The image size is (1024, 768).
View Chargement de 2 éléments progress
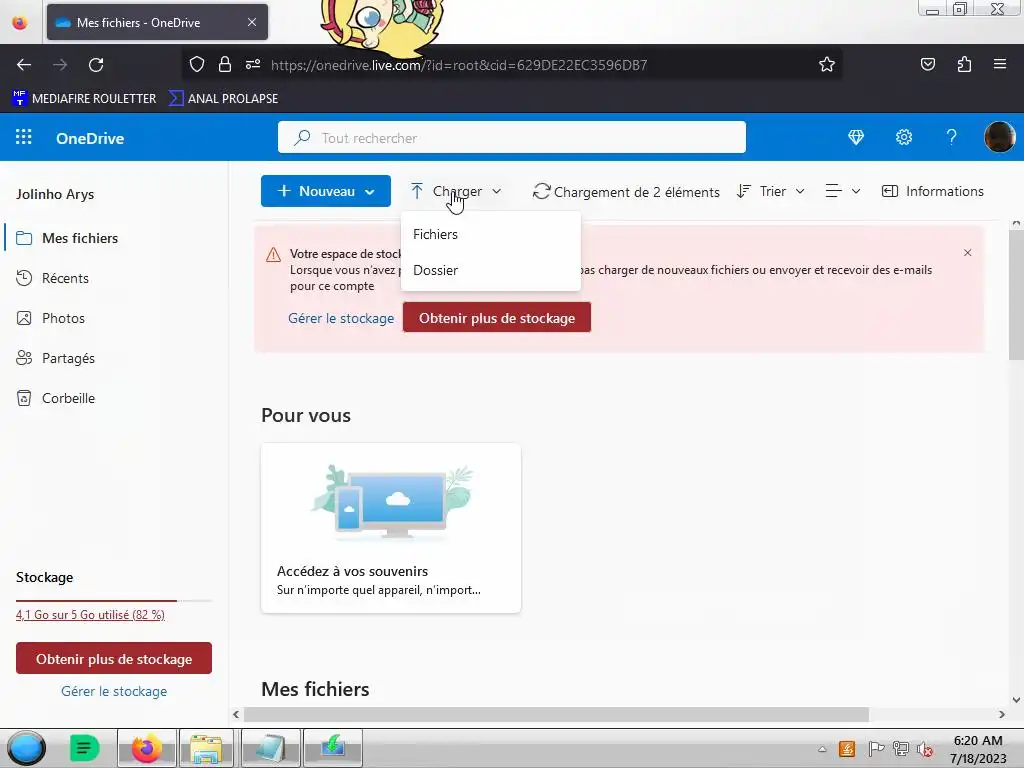point(626,192)
